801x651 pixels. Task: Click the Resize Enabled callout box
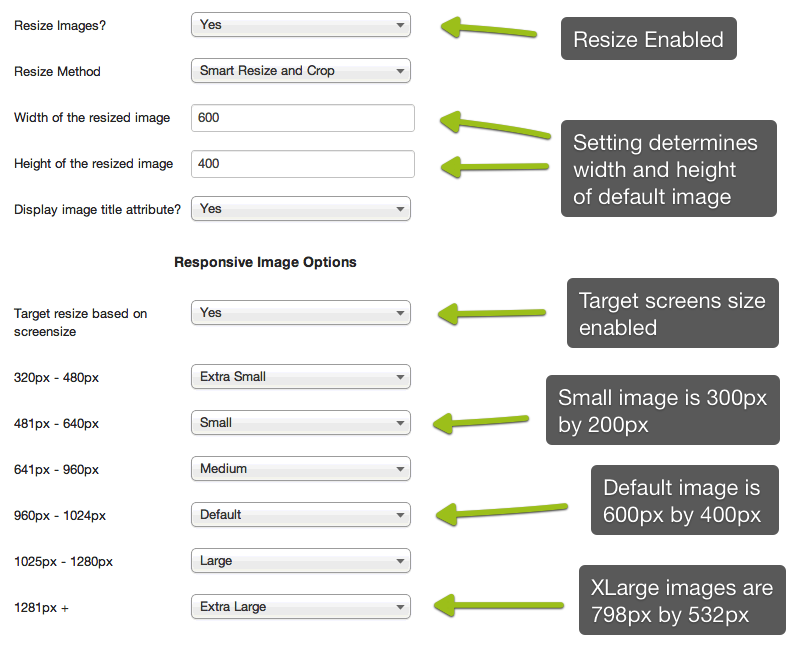click(x=649, y=39)
